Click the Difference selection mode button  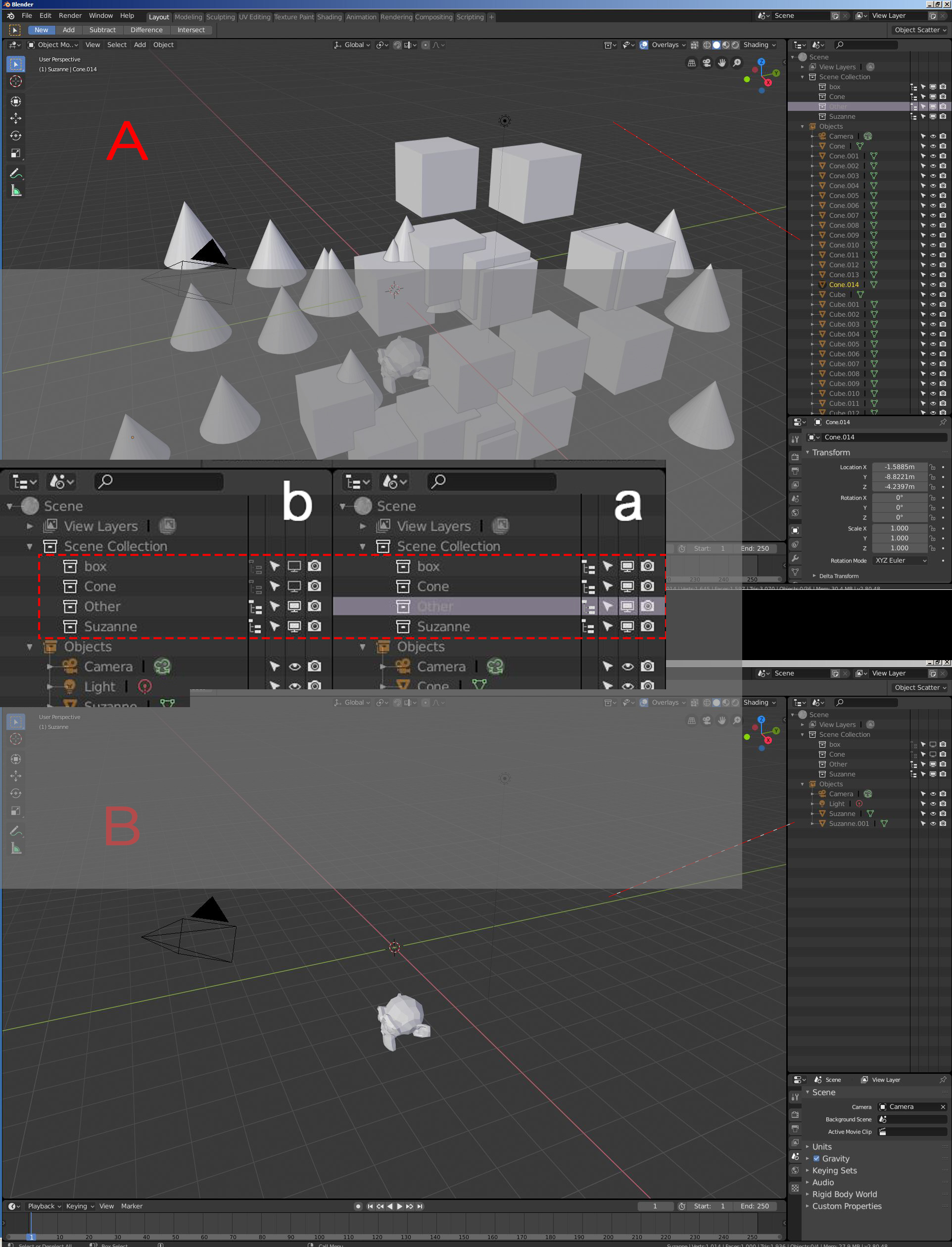146,30
